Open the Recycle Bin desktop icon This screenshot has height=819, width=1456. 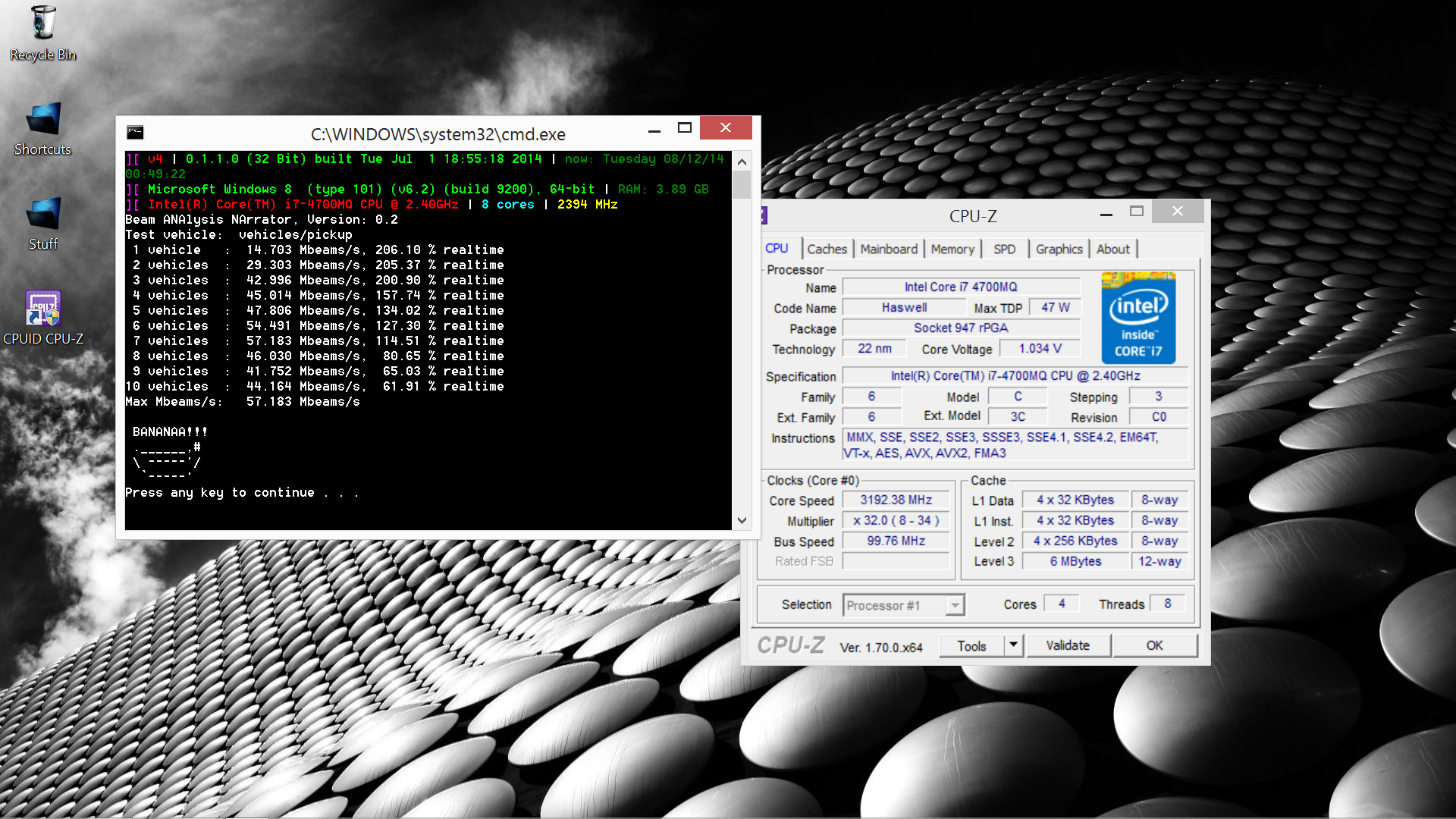(42, 33)
